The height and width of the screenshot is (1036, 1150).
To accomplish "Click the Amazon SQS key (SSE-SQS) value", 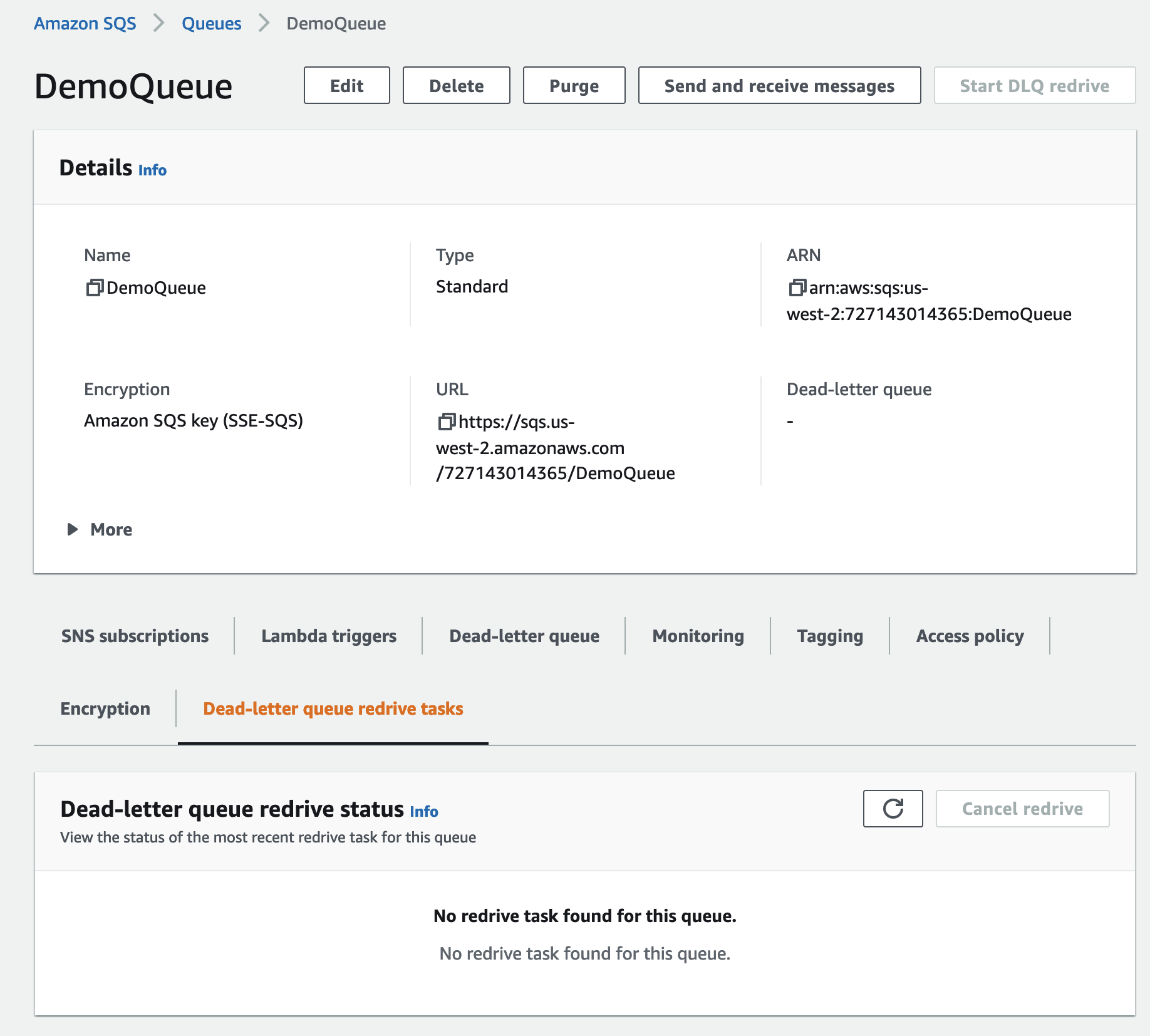I will pyautogui.click(x=194, y=420).
